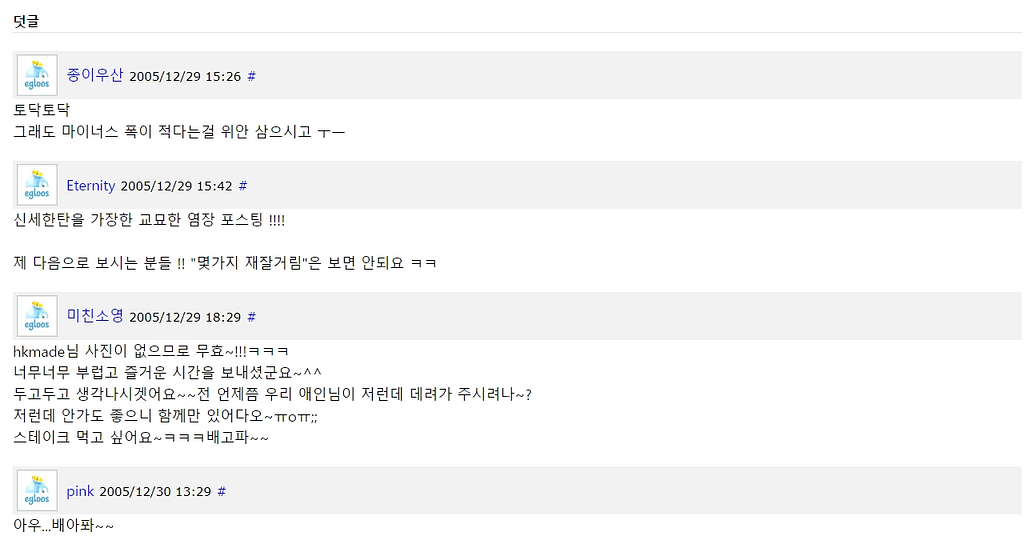Click the 덧글 comments heading
The image size is (1024, 536).
[x=26, y=21]
